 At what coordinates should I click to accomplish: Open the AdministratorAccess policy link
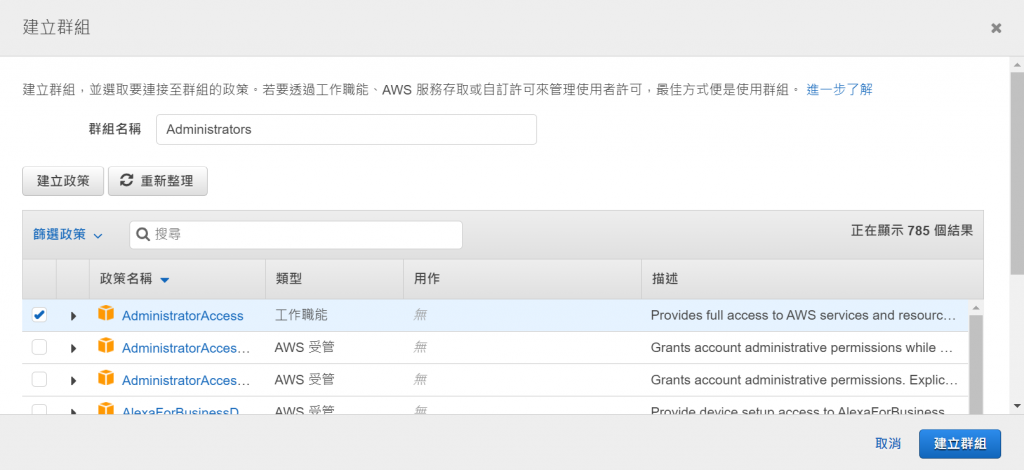(x=182, y=316)
